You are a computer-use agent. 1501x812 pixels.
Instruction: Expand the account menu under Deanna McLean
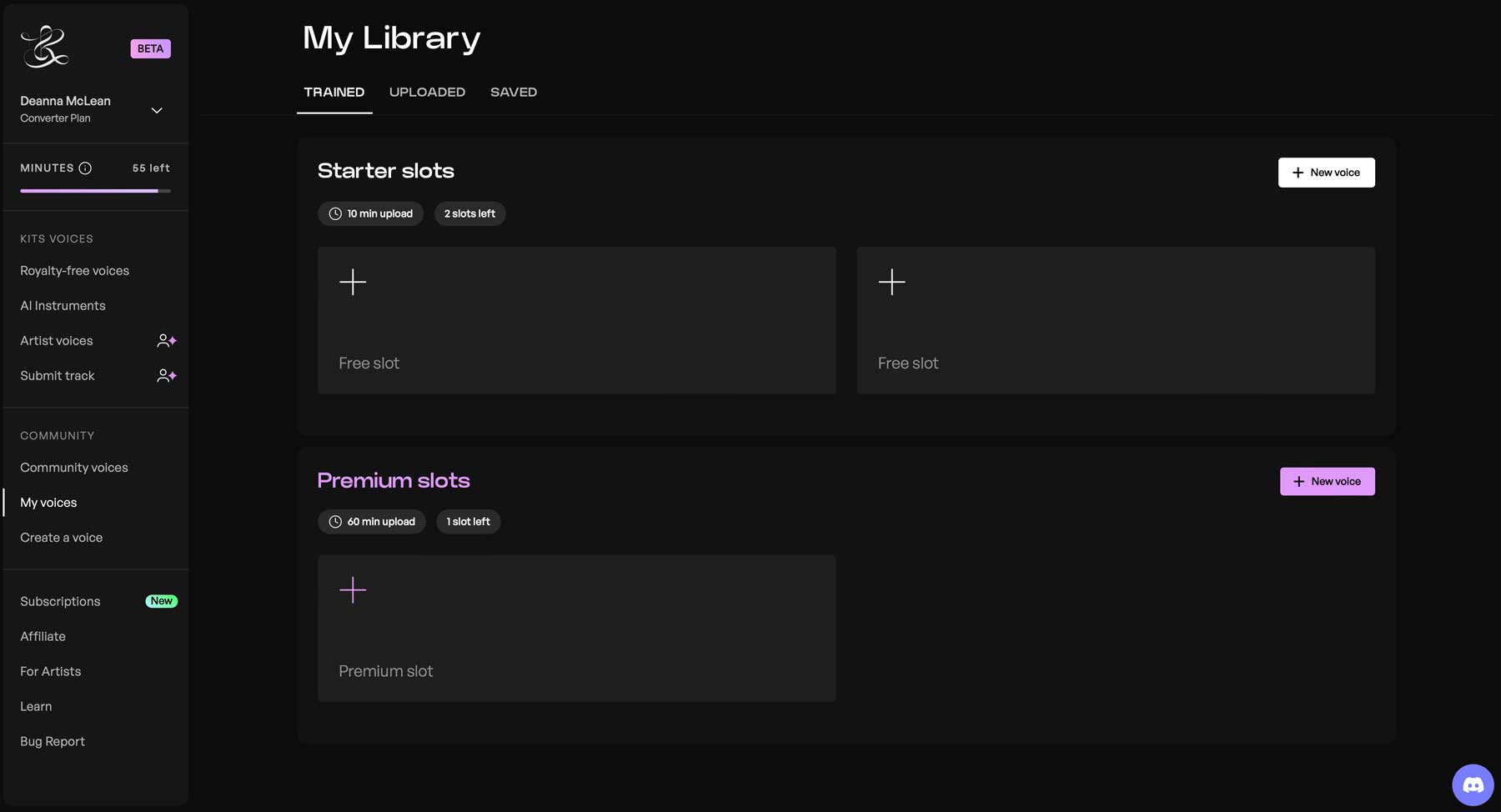pos(156,109)
